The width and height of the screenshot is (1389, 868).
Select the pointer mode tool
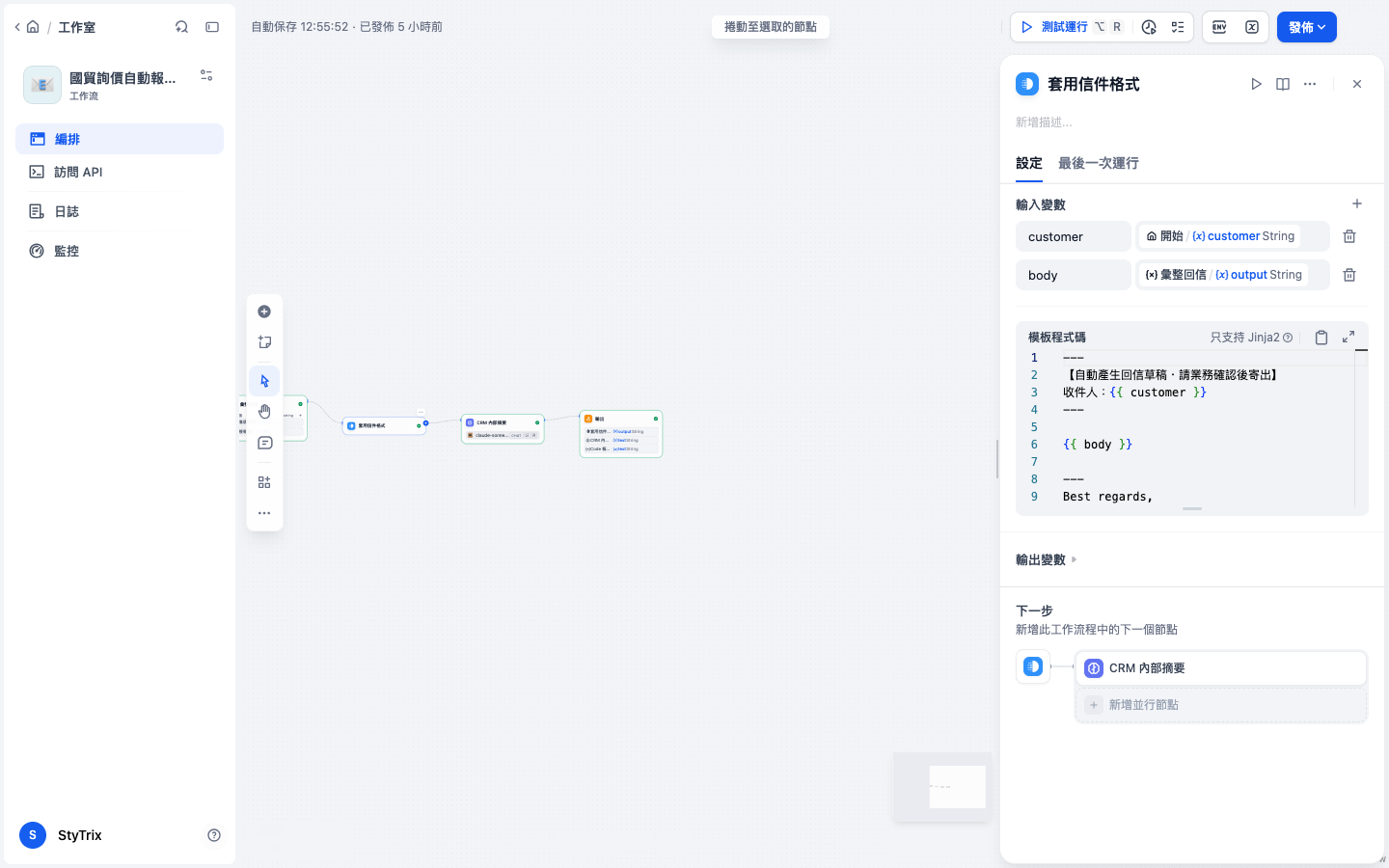click(x=264, y=381)
